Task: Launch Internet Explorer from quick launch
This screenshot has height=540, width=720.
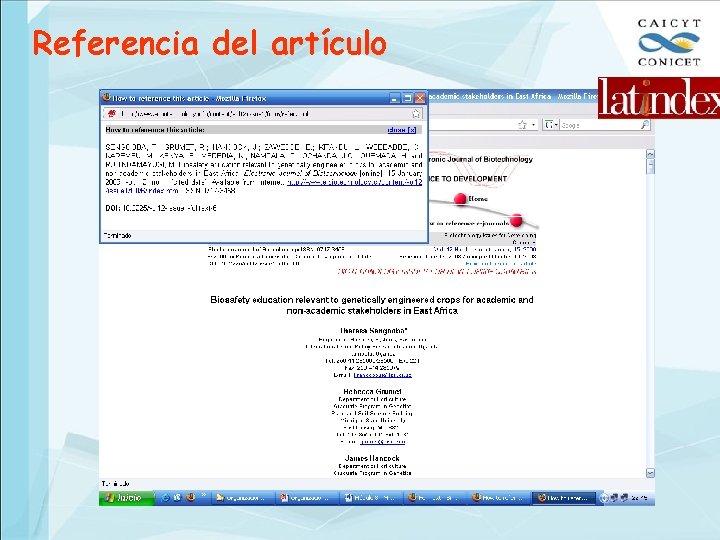Action: (166, 498)
